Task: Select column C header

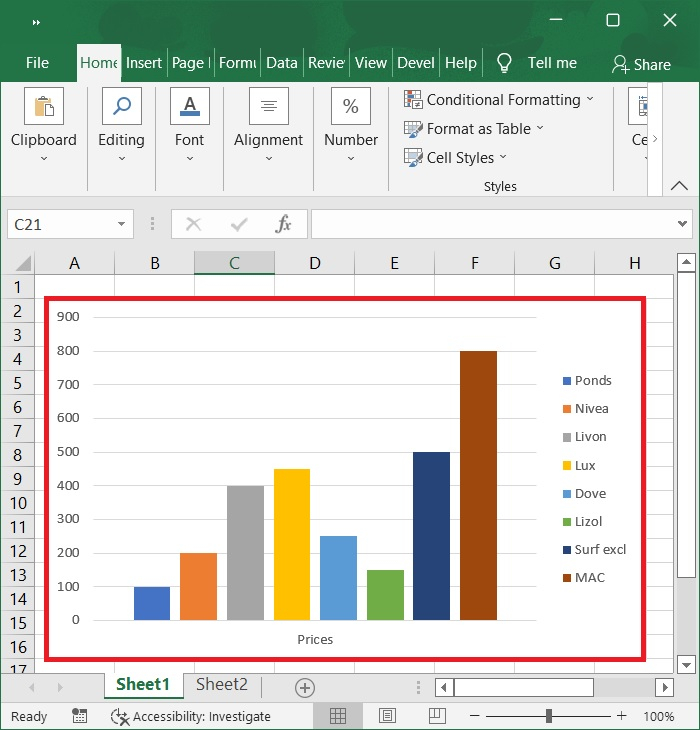Action: pyautogui.click(x=235, y=263)
